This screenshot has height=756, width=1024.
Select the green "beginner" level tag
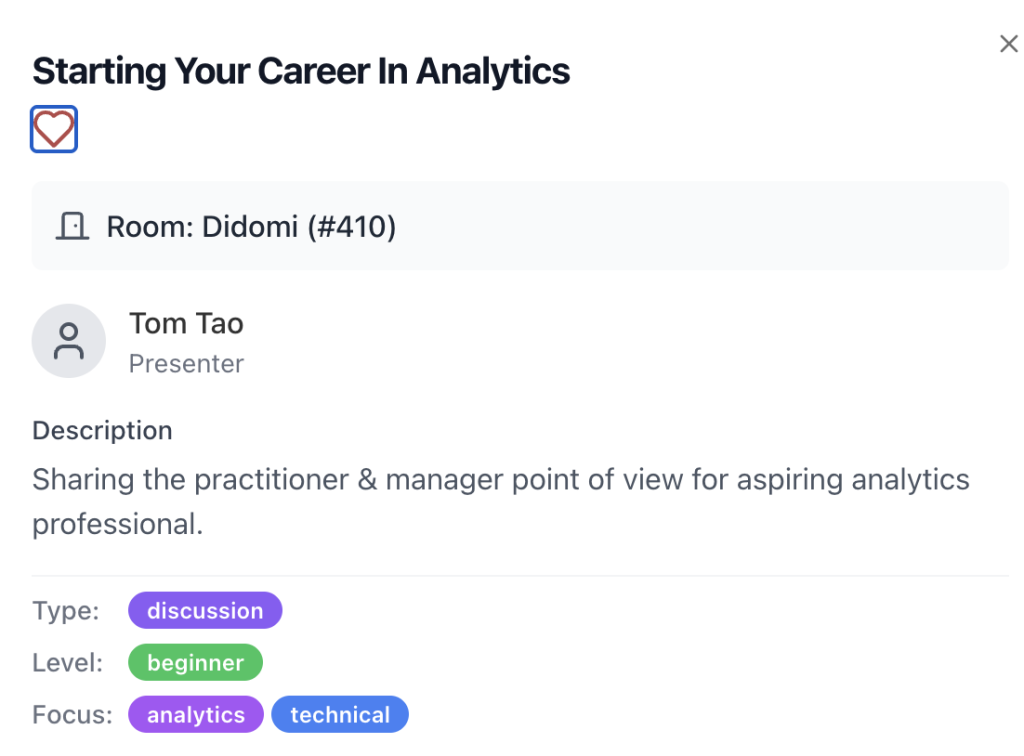[x=195, y=663]
